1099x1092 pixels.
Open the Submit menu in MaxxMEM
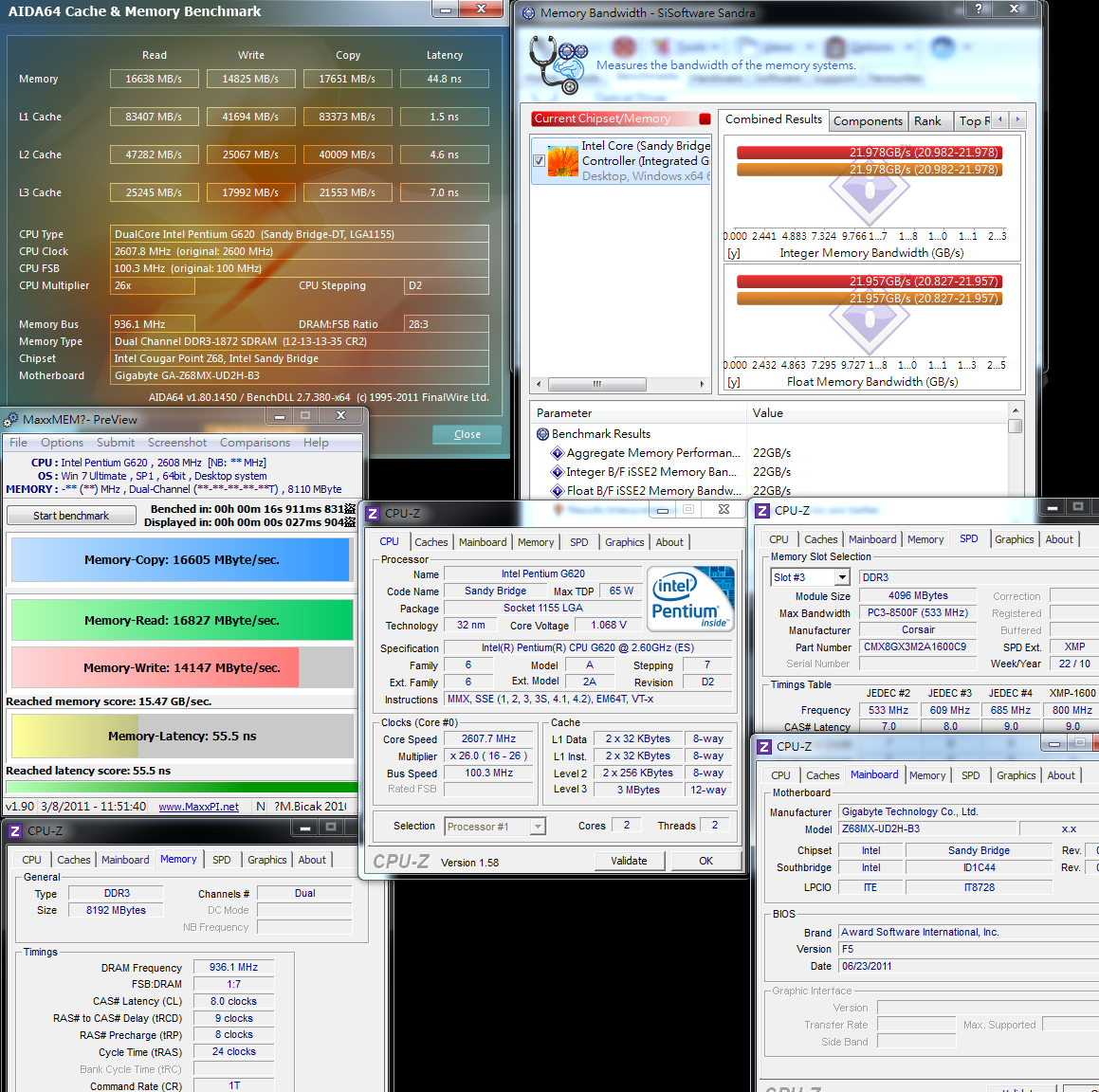click(x=116, y=443)
